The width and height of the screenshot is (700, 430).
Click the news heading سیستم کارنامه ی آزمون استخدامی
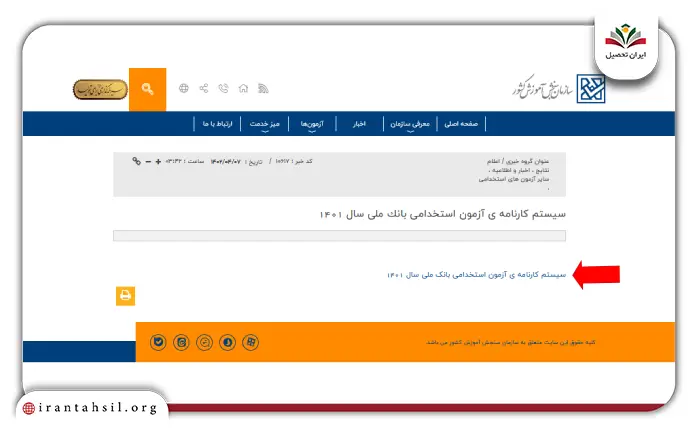(443, 214)
